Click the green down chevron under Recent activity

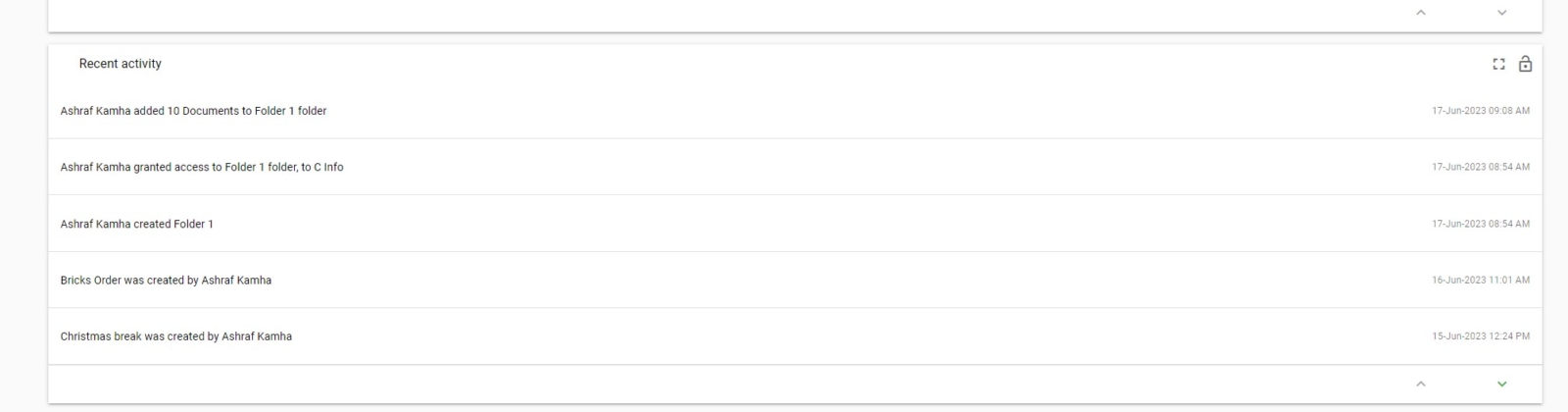coord(1501,384)
